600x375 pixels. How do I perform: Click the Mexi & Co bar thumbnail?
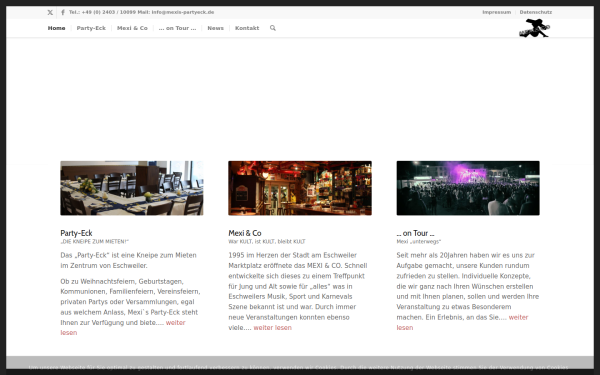[300, 188]
